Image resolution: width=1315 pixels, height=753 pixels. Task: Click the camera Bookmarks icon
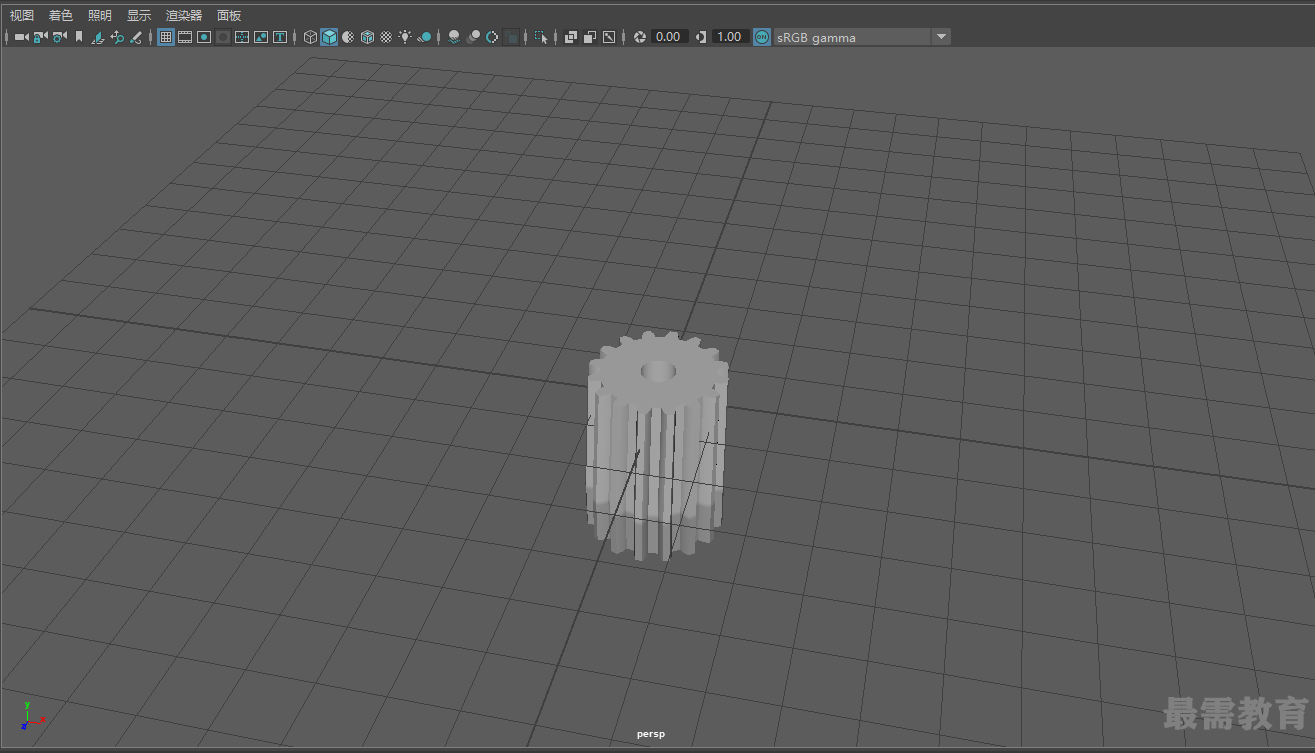pos(78,37)
